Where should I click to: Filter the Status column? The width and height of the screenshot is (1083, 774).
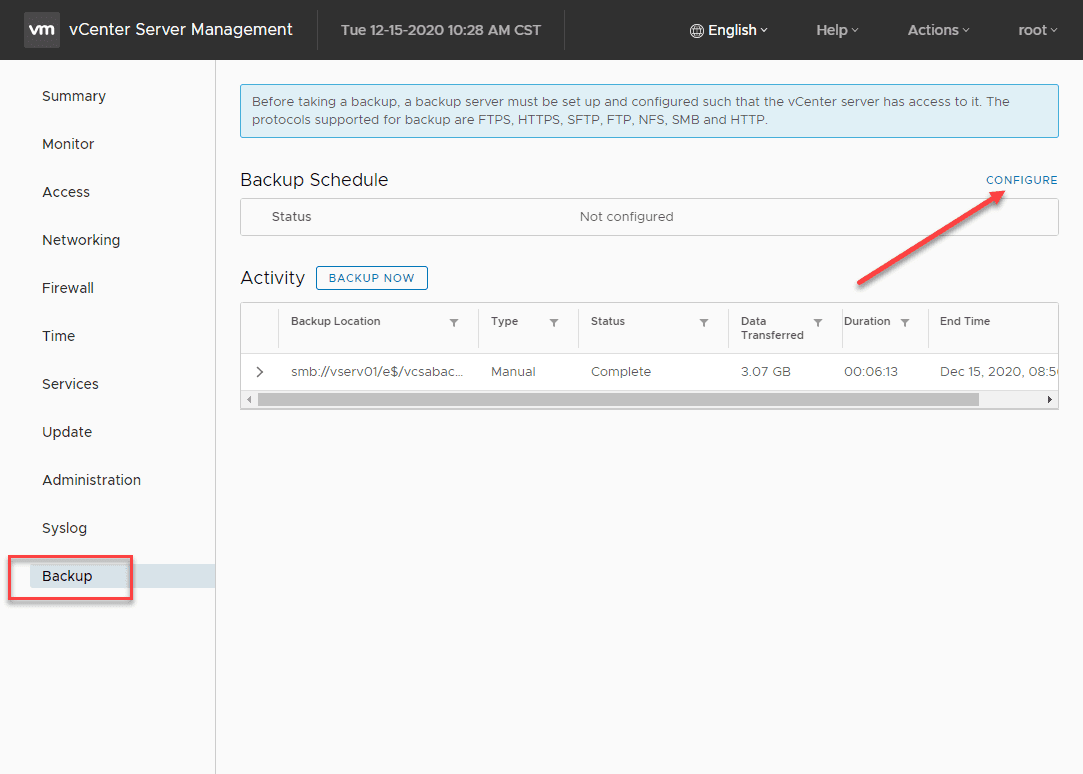click(704, 322)
